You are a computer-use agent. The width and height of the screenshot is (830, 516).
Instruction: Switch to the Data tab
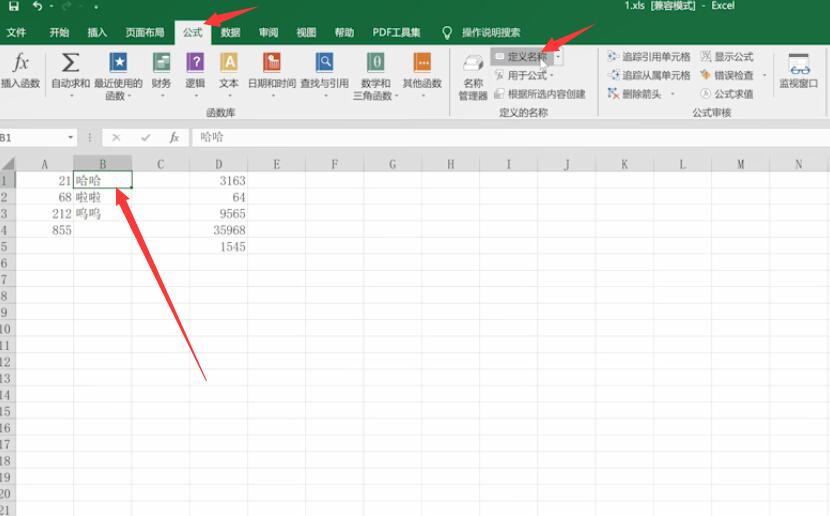pyautogui.click(x=230, y=32)
